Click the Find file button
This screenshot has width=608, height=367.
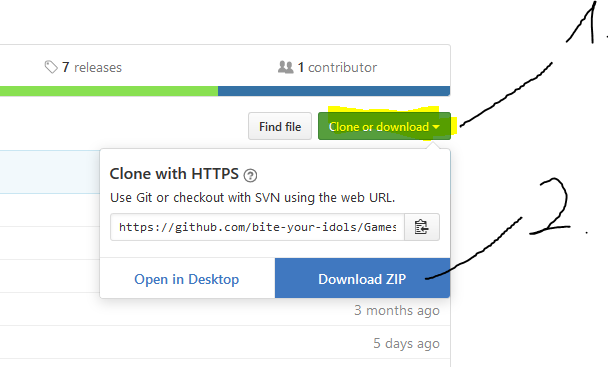280,126
